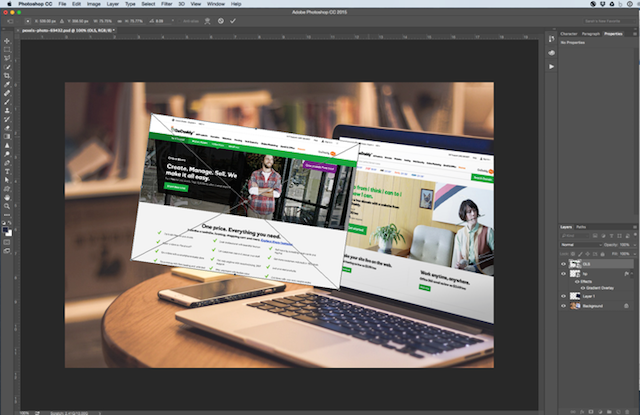The width and height of the screenshot is (640, 415).
Task: Open the File menu
Action: [x=62, y=4]
